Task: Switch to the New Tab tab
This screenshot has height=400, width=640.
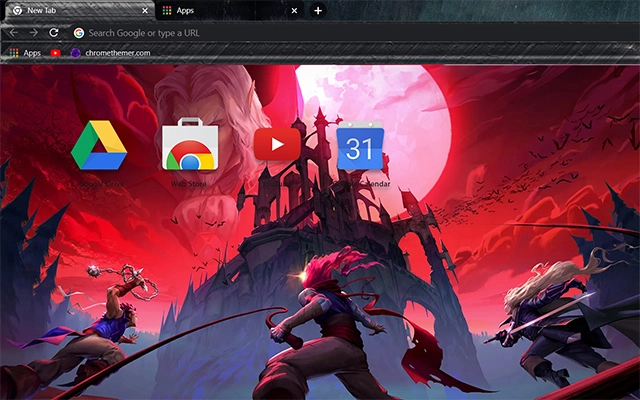Action: [78, 11]
